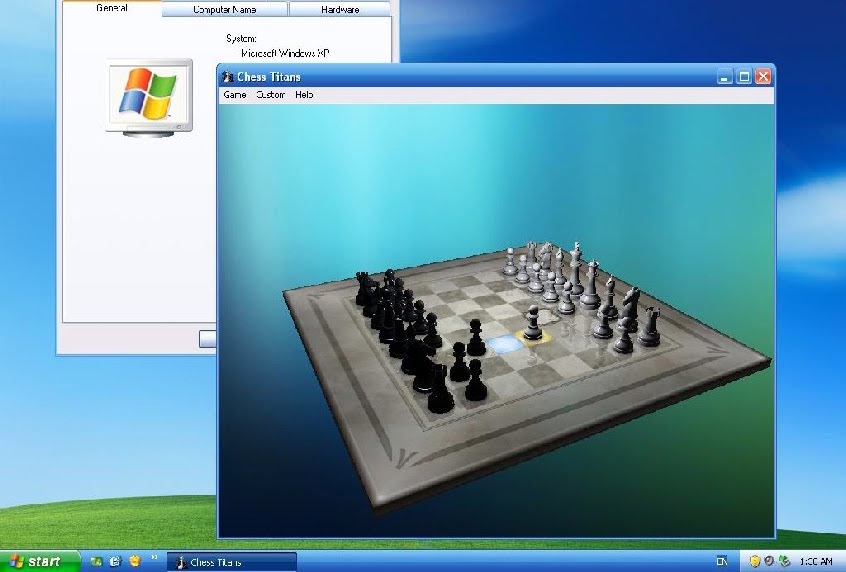This screenshot has height=572, width=846.
Task: Switch to Hardware tab in System Properties
Action: [x=340, y=9]
